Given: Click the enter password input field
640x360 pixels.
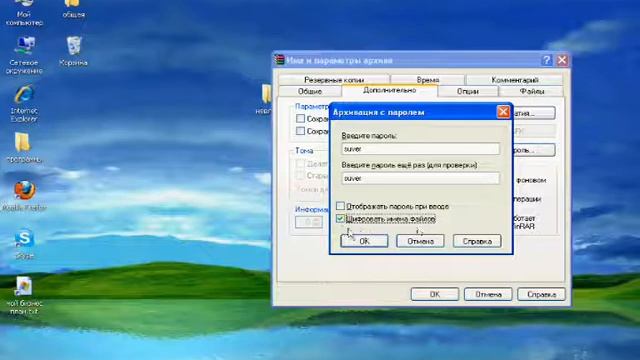Looking at the screenshot, I should coord(420,149).
